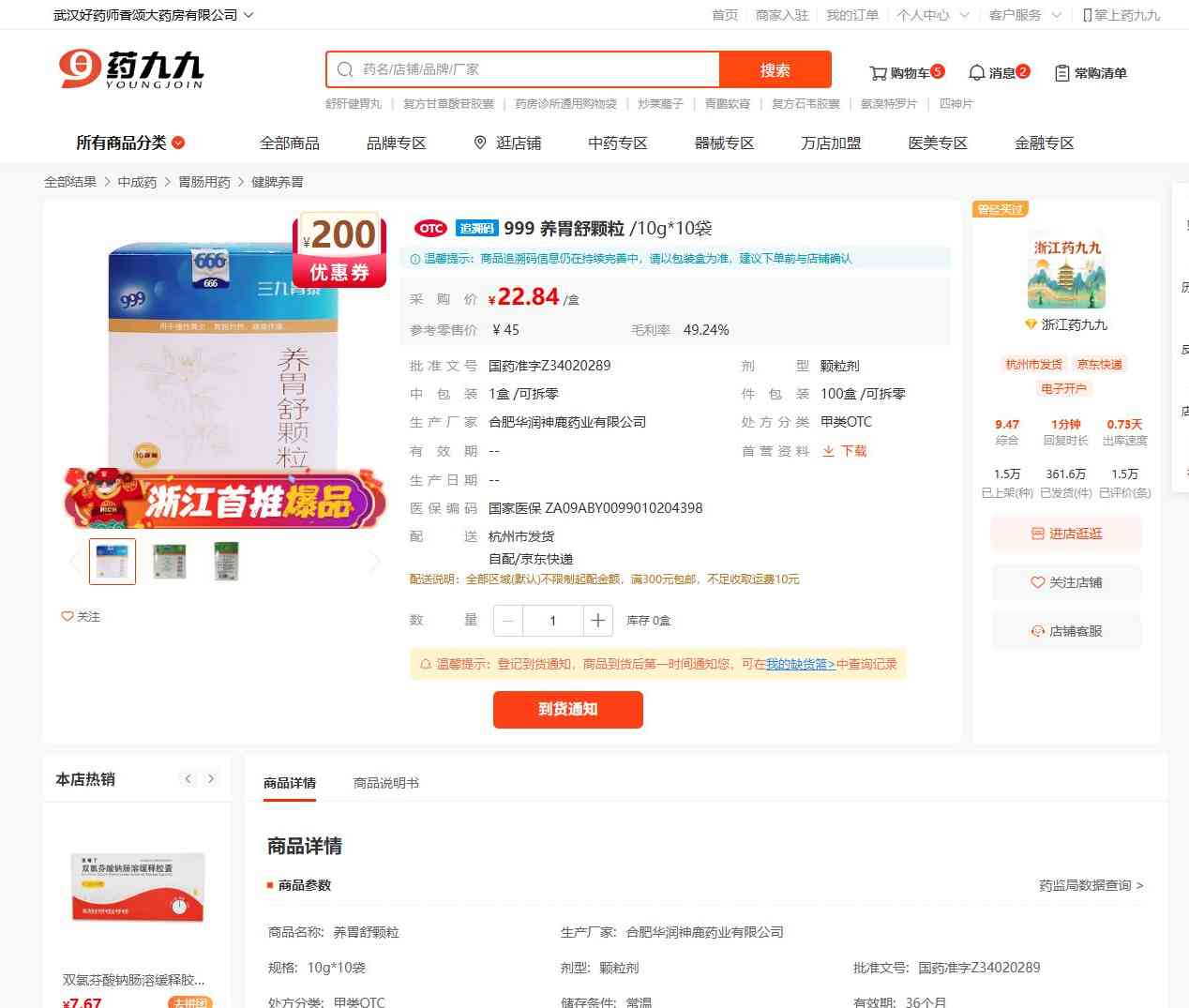Click the quantity plus icon
This screenshot has height=1008, width=1189.
pos(597,621)
